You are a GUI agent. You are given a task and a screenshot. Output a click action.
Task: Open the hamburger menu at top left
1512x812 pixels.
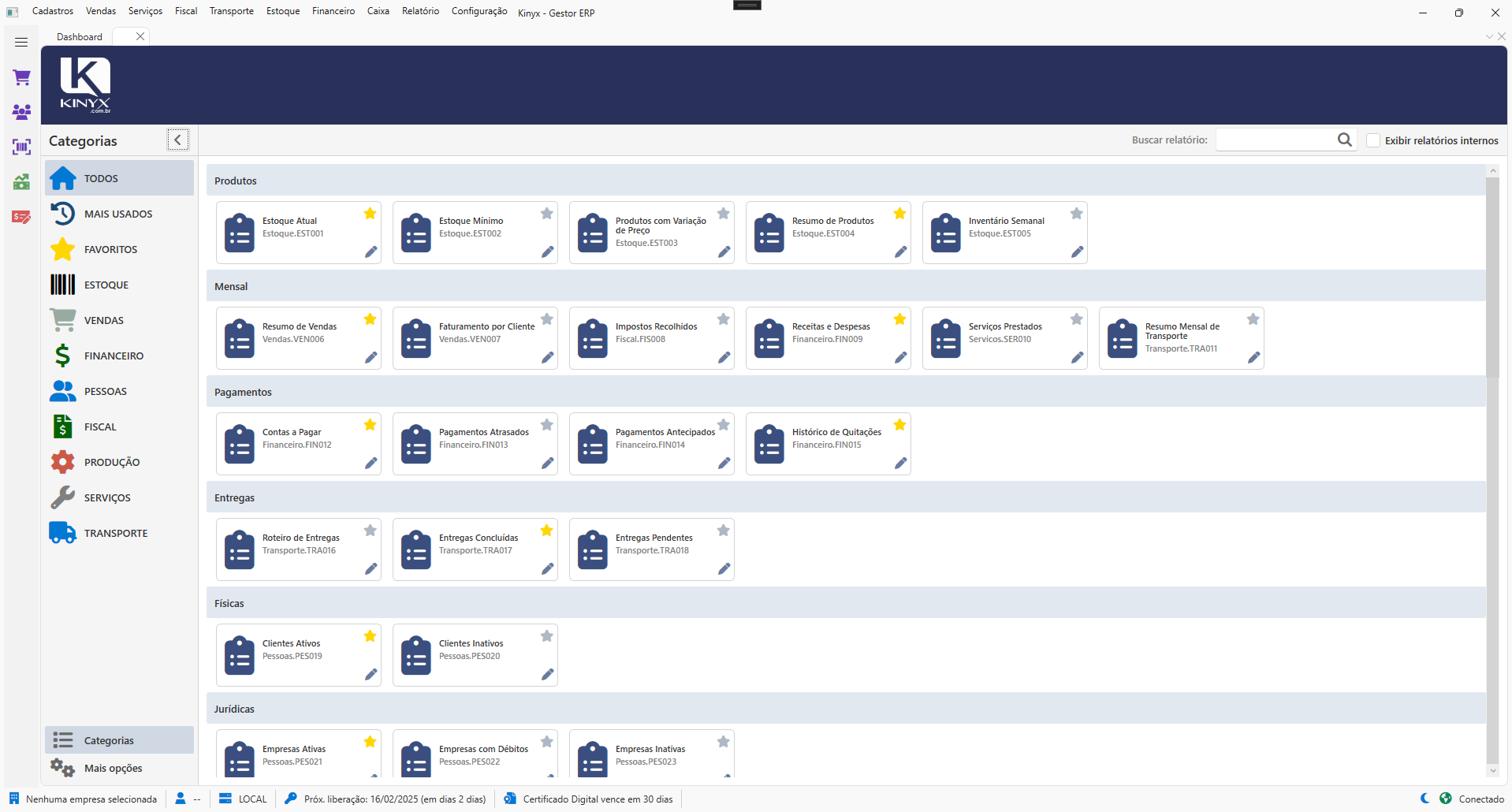[x=21, y=43]
